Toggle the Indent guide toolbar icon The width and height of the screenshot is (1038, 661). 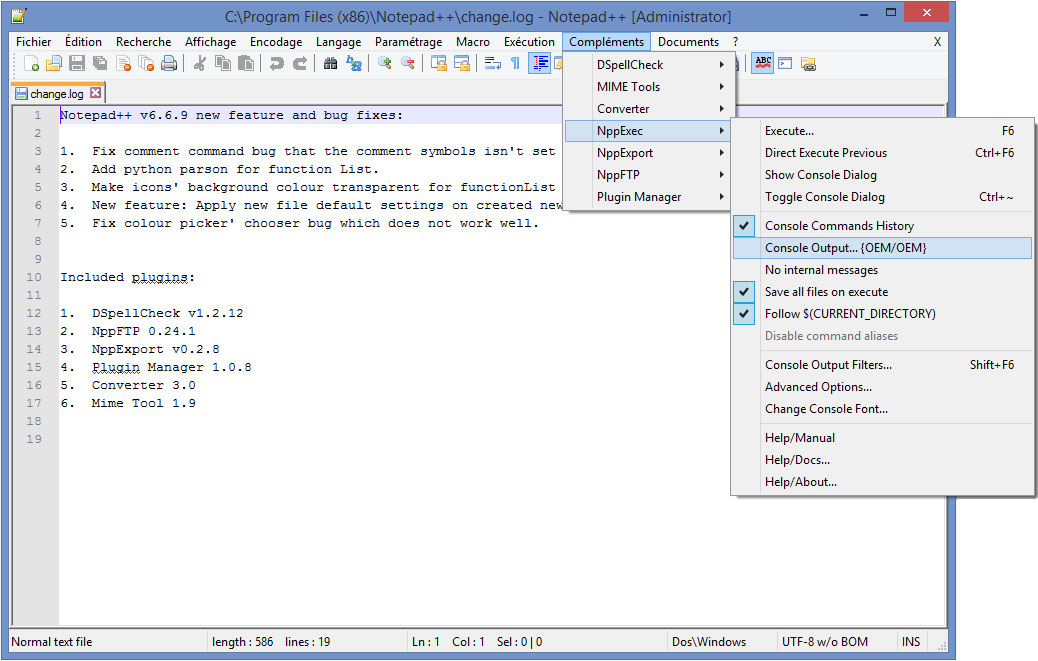click(540, 64)
